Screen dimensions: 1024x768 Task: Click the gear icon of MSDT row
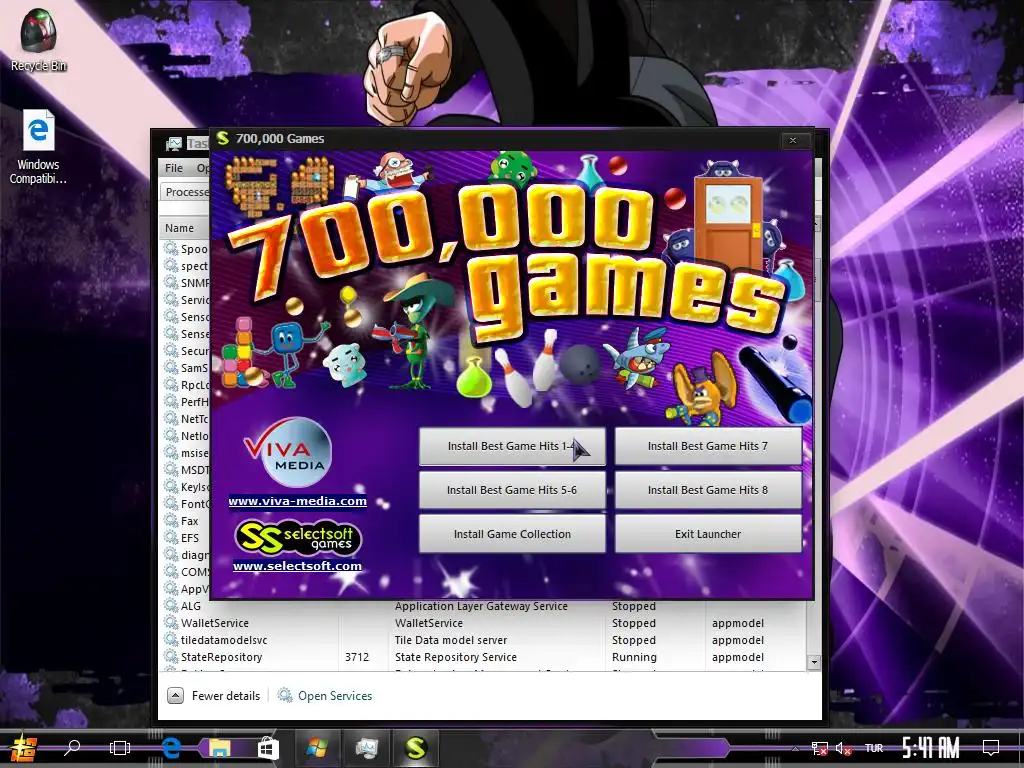tap(171, 470)
